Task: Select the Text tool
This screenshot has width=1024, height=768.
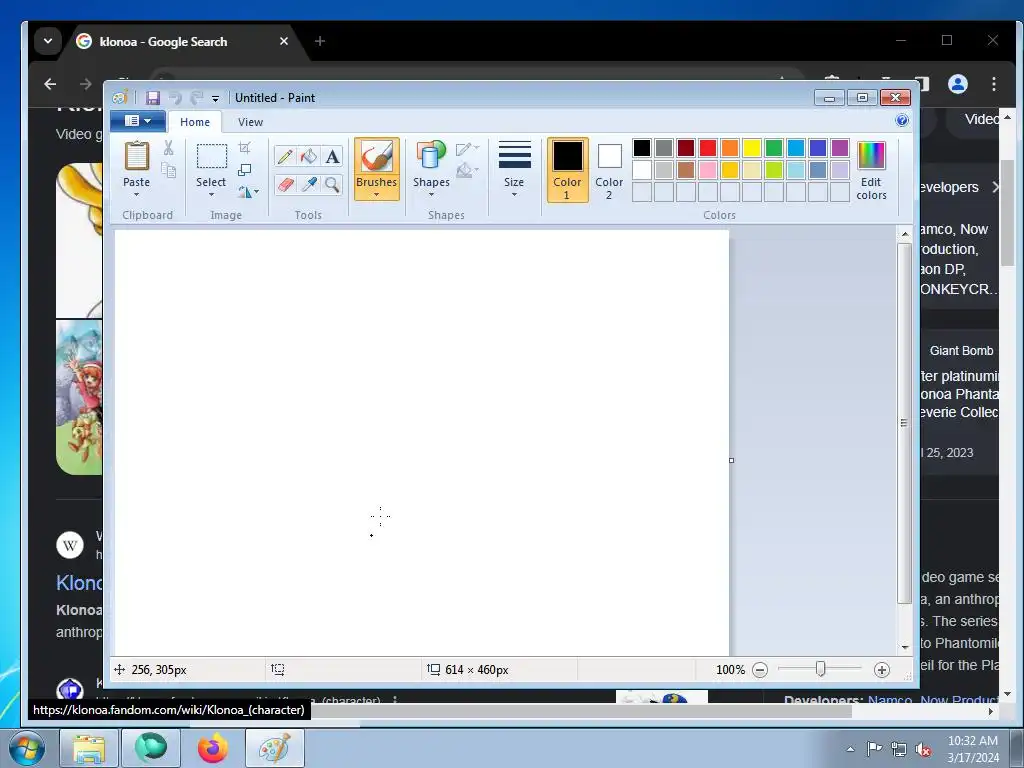Action: 332,157
